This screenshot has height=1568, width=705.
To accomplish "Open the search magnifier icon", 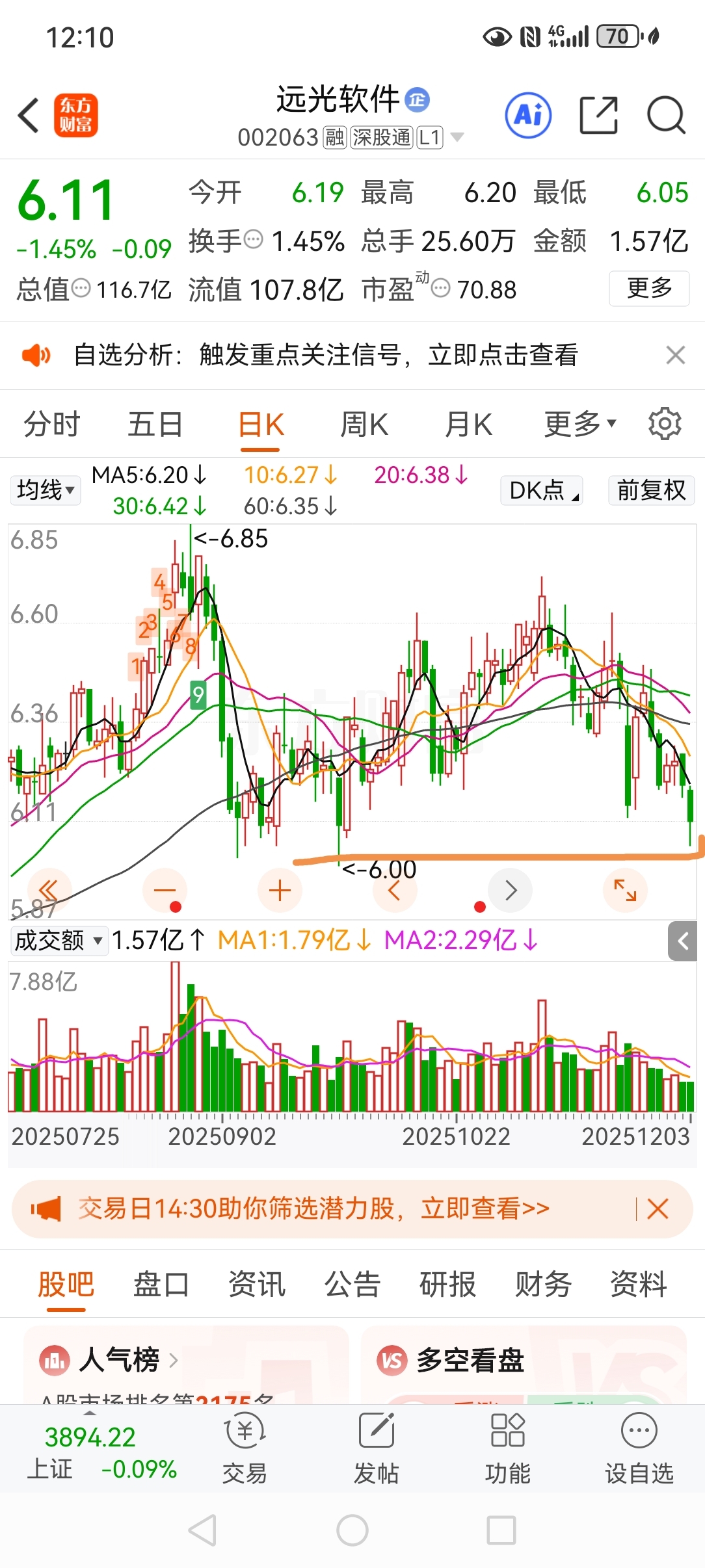I will tap(666, 115).
